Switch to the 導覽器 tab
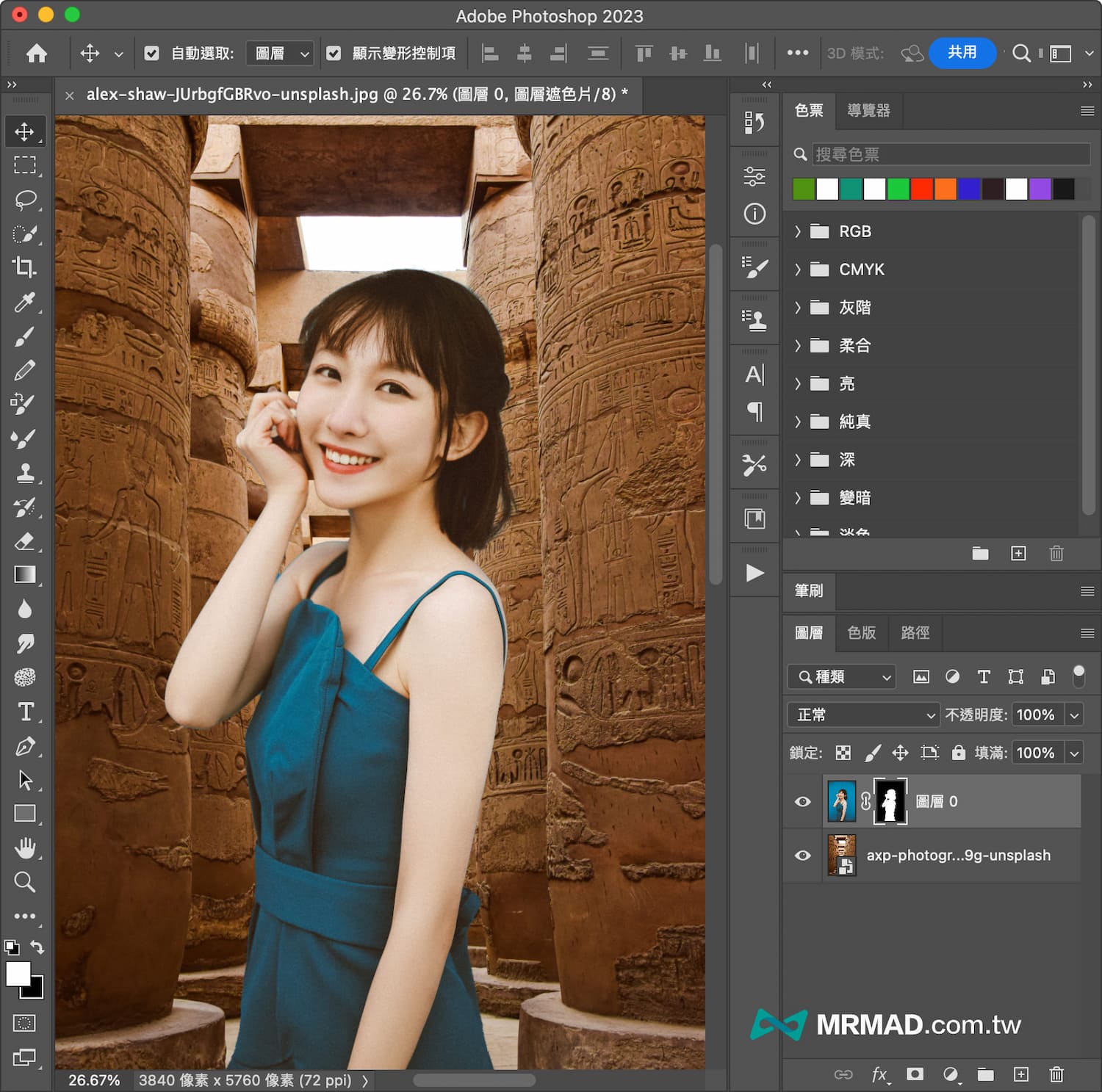 pyautogui.click(x=868, y=111)
